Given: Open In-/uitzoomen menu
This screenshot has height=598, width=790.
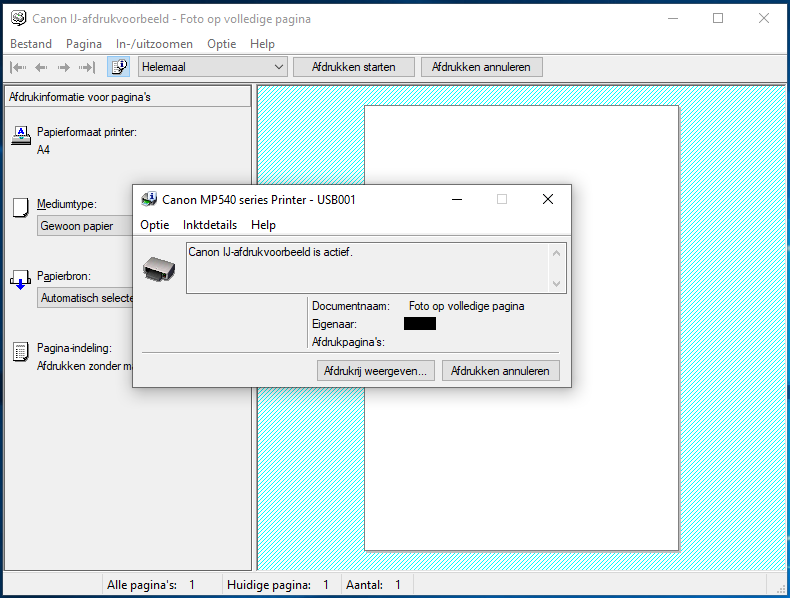Looking at the screenshot, I should click(x=154, y=44).
